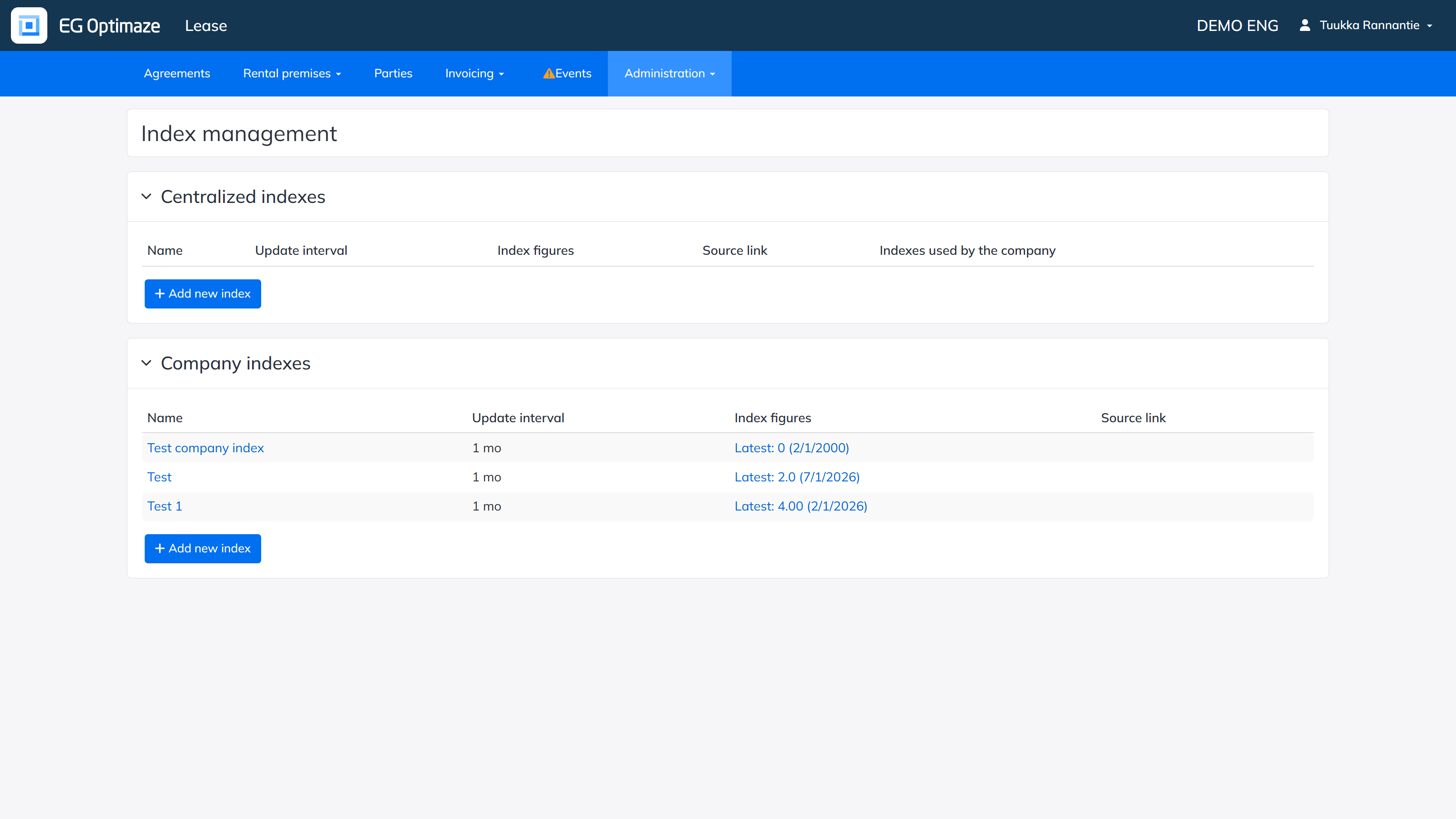Open the Test company index link
The height and width of the screenshot is (819, 1456).
pyautogui.click(x=205, y=448)
